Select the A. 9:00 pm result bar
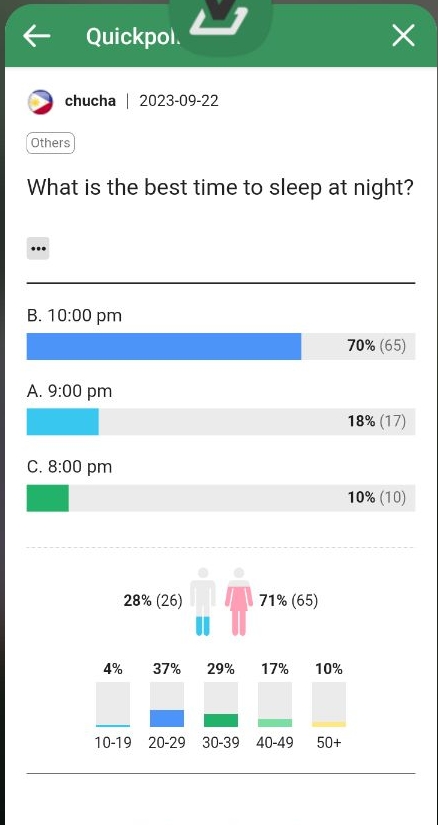The width and height of the screenshot is (438, 825). (221, 421)
